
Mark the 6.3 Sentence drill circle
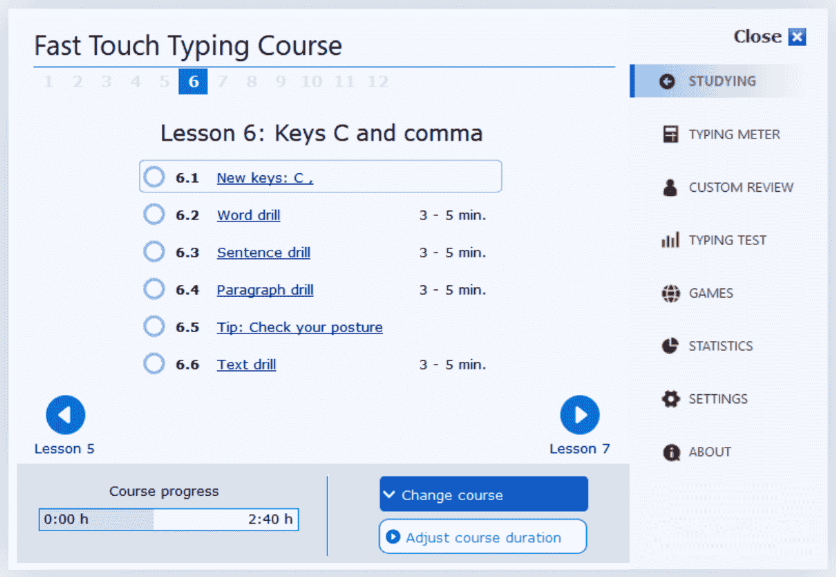pos(154,252)
